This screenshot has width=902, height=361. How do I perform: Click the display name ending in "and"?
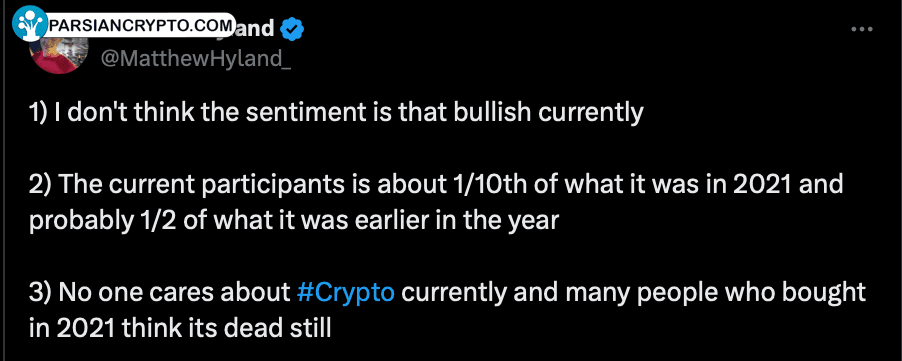255,29
